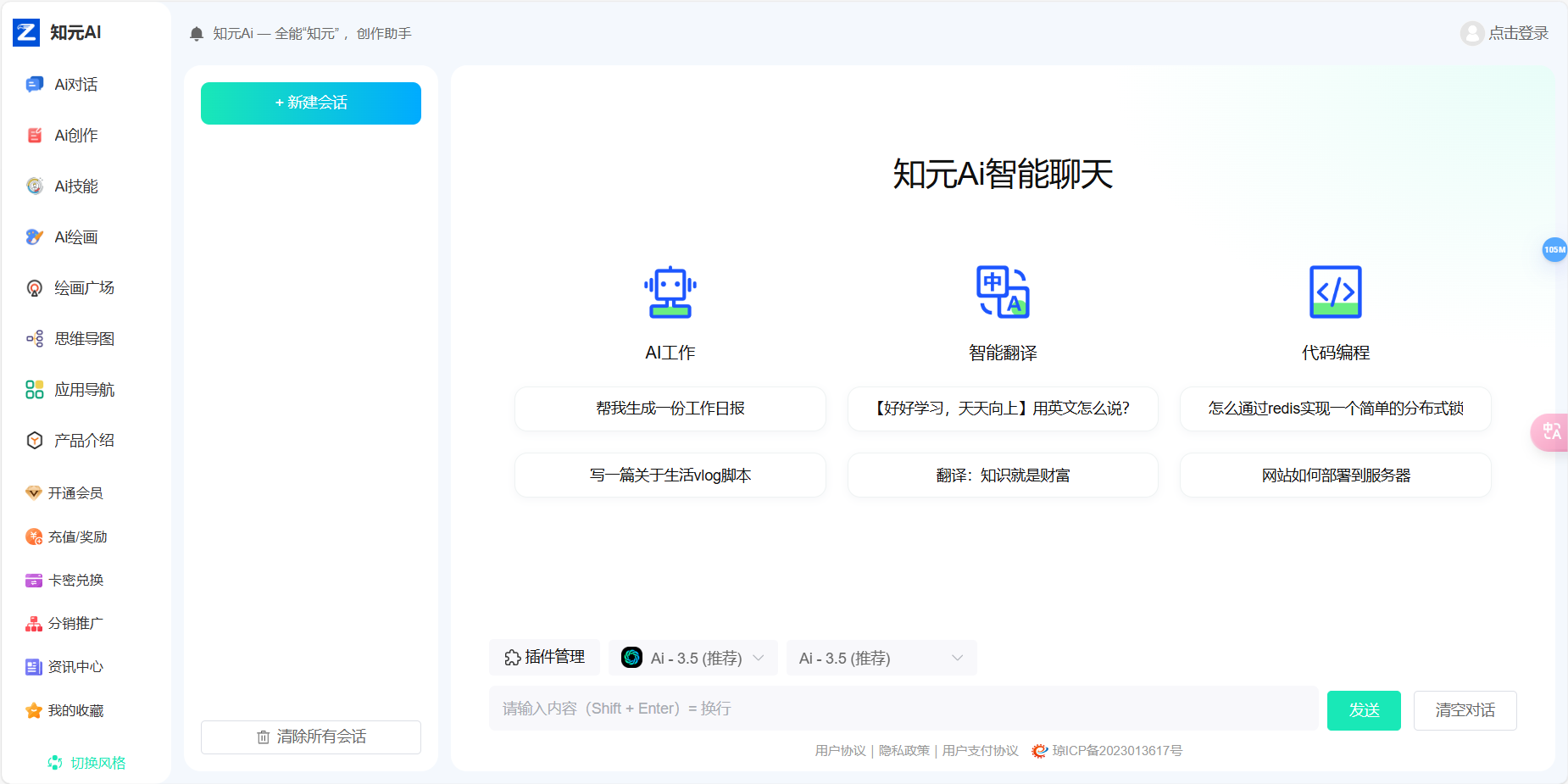The image size is (1568, 784).
Task: Click the 应用导航 sidebar icon
Action: click(34, 389)
